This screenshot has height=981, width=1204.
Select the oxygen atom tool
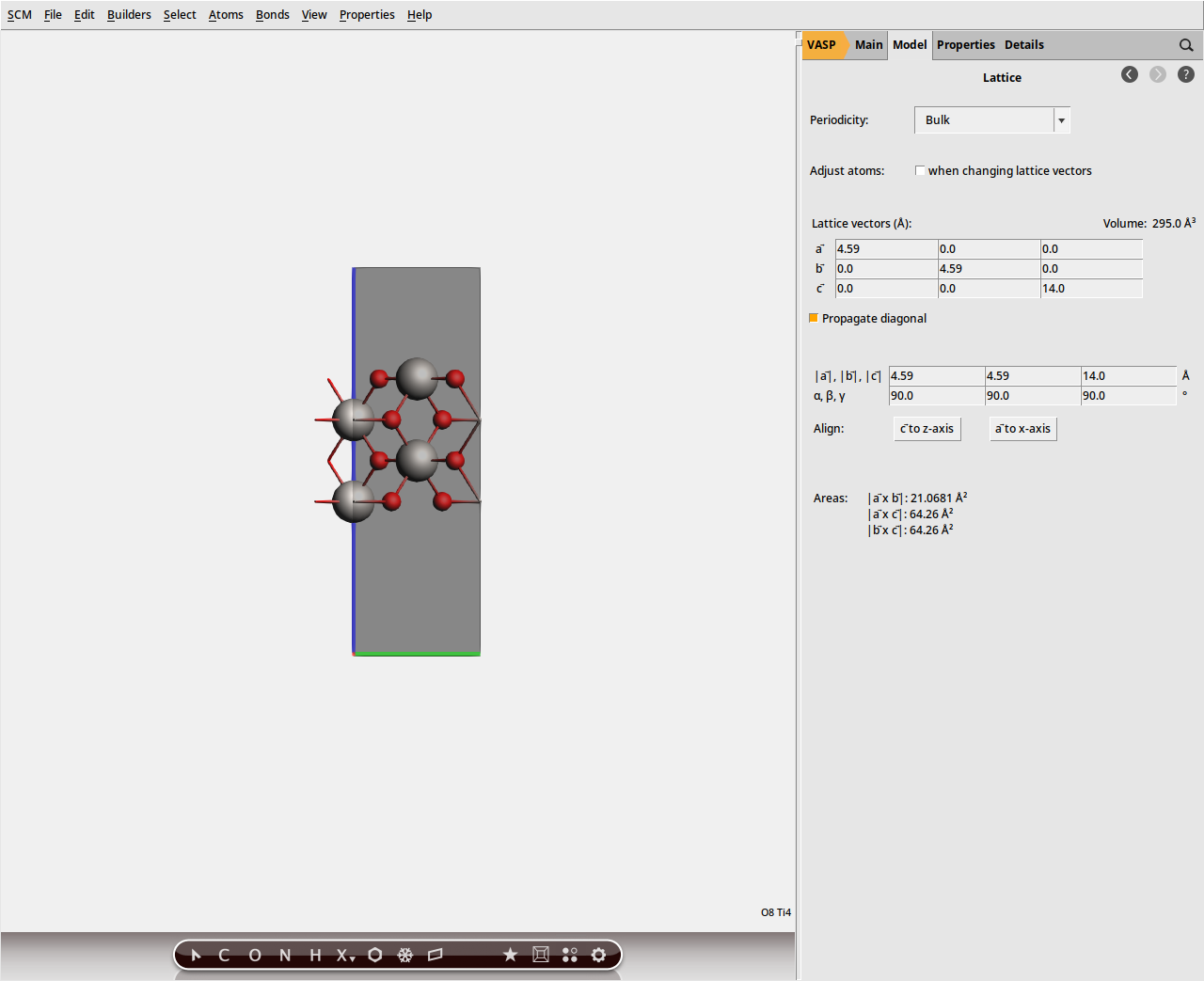(254, 955)
